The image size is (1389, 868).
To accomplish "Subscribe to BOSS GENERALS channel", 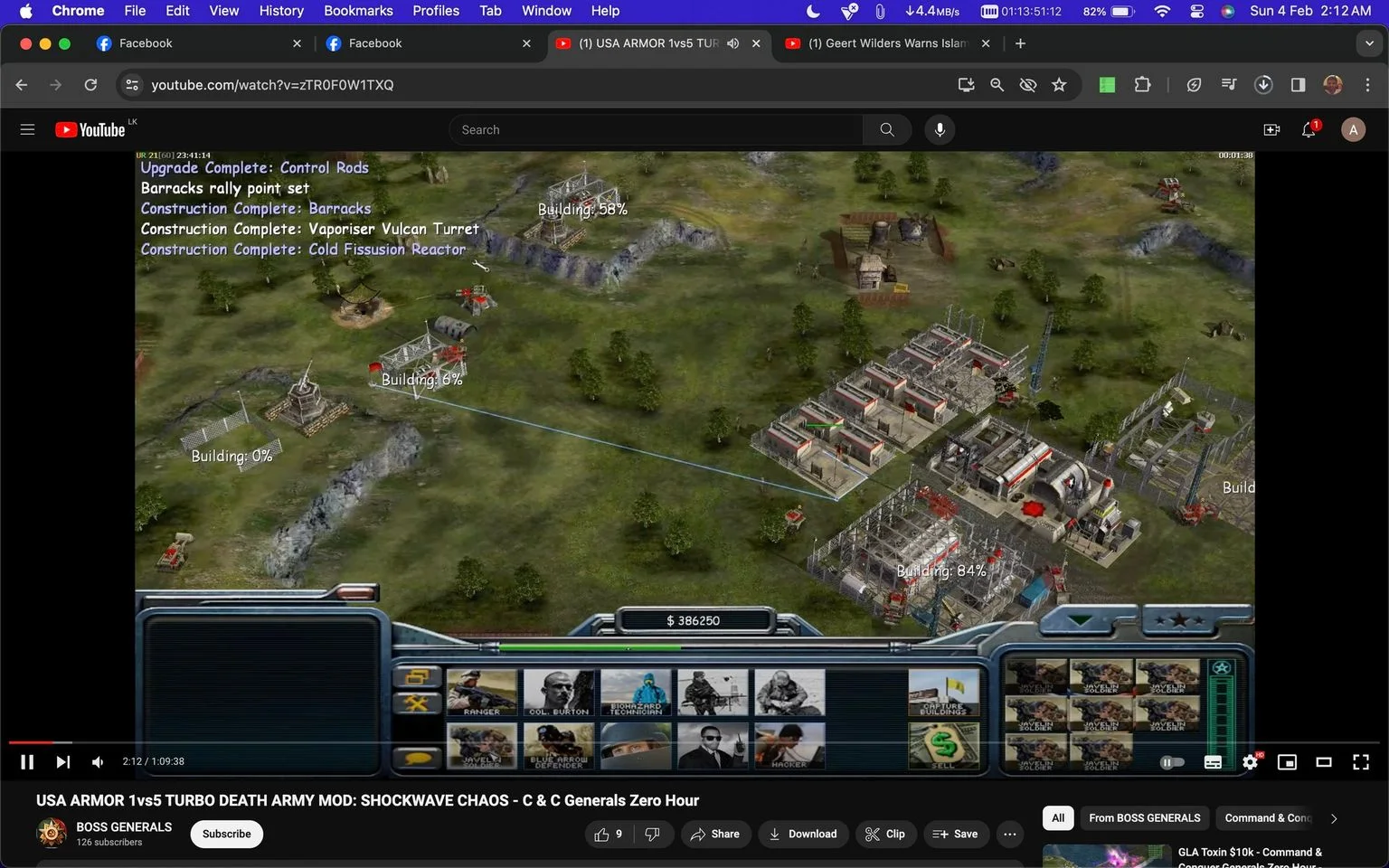I will [226, 835].
